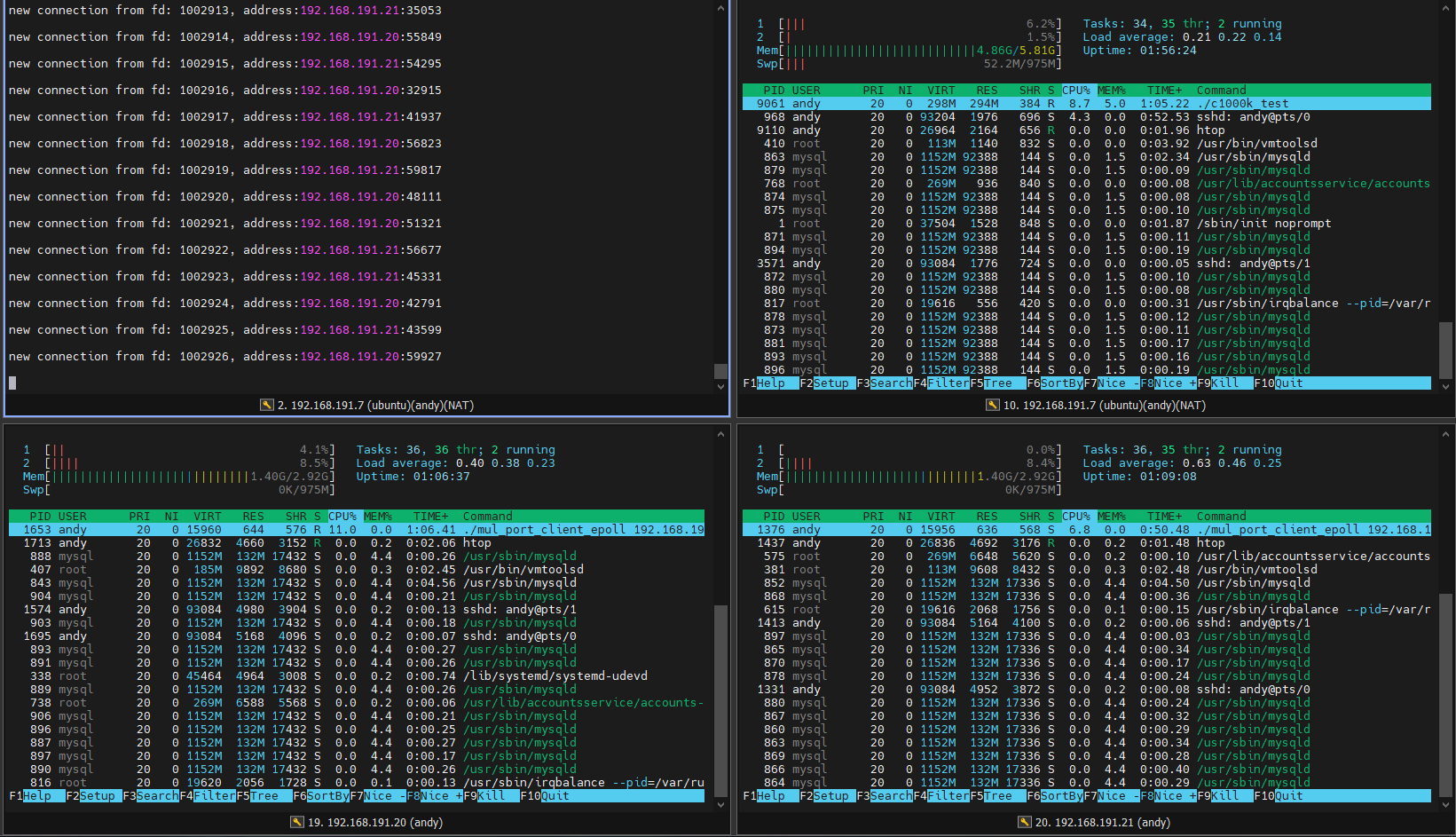Image resolution: width=1456 pixels, height=837 pixels.
Task: Click Filter in the top-right htop footer
Action: [x=948, y=383]
